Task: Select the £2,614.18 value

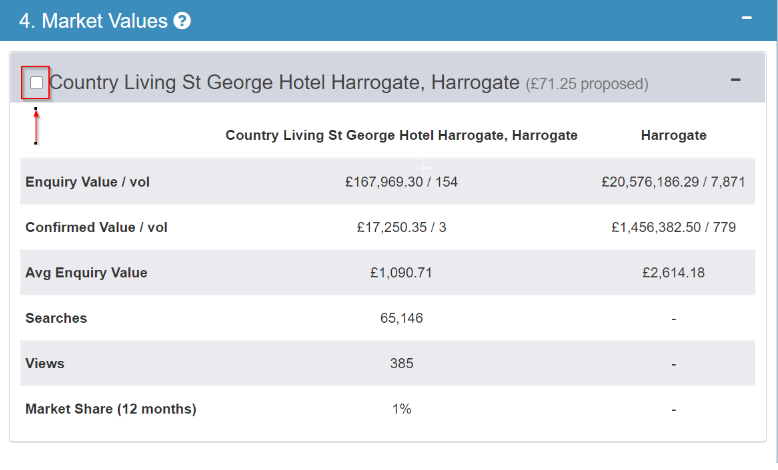Action: [673, 272]
